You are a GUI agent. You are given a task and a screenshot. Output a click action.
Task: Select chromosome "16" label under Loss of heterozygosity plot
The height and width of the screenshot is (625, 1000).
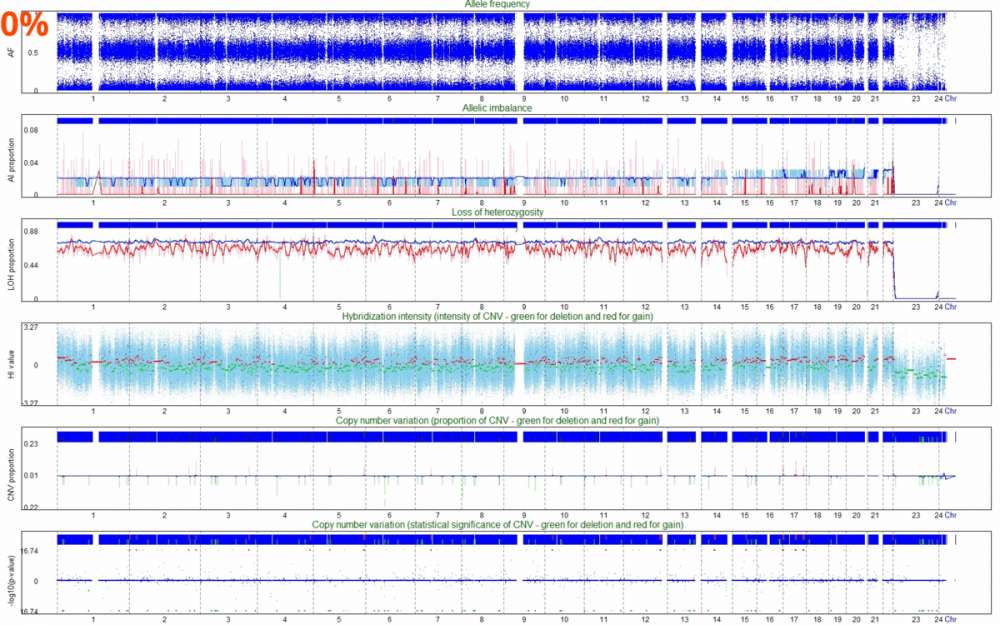770,307
